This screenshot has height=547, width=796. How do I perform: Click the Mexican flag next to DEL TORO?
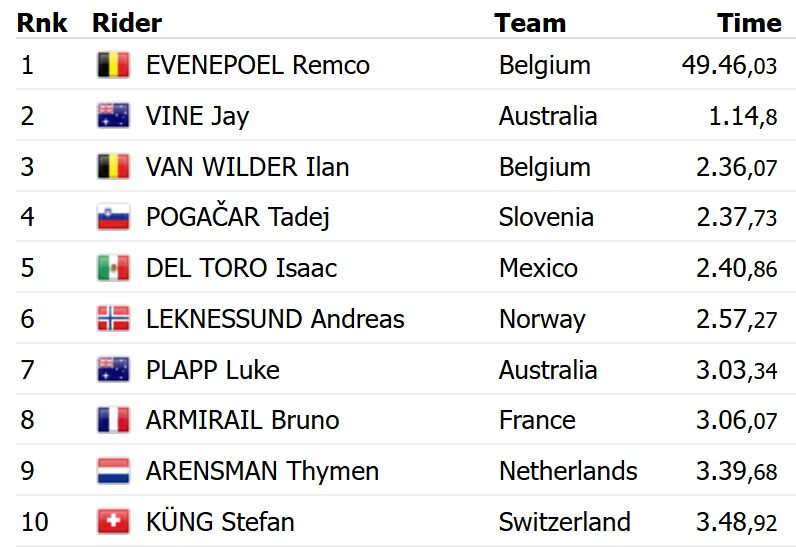113,268
